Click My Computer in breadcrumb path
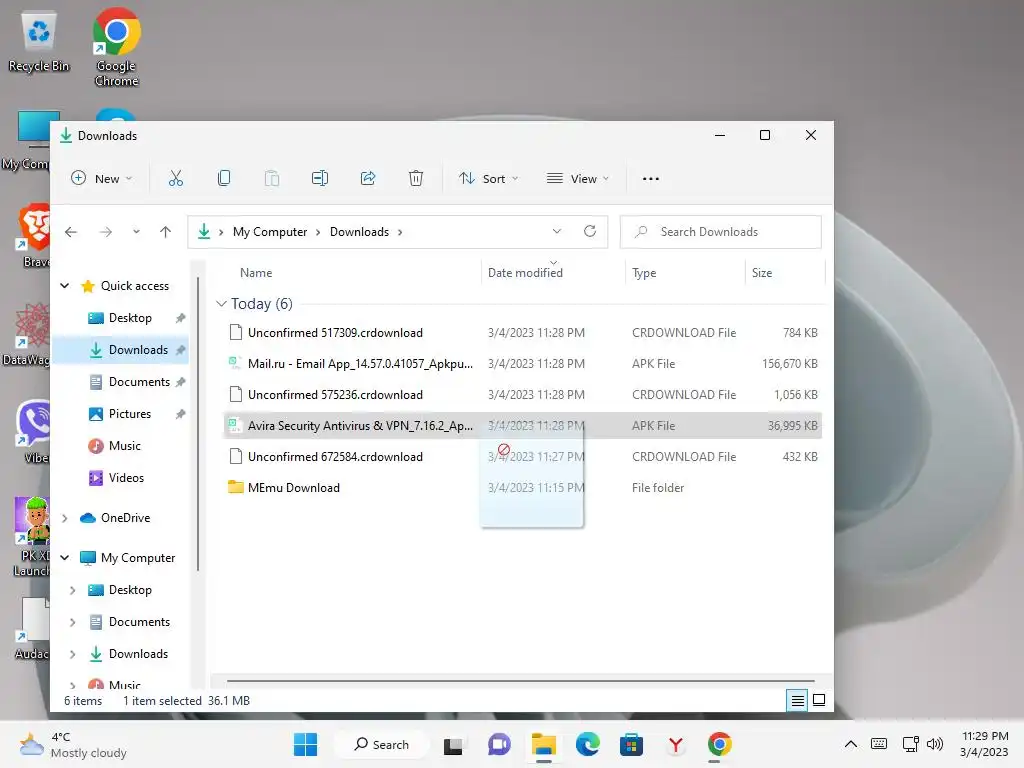 point(270,232)
